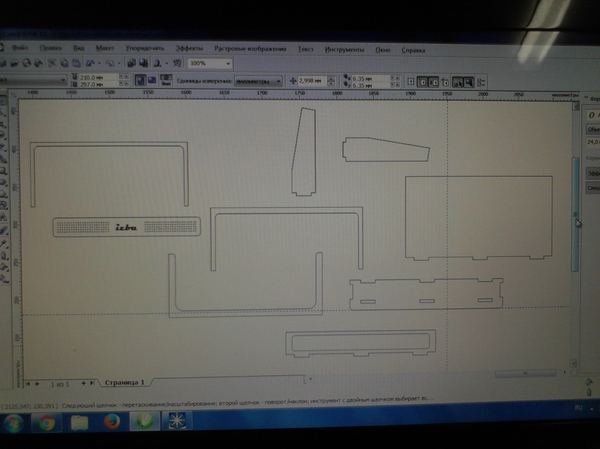Open Google Chrome from the taskbar

(x=47, y=422)
